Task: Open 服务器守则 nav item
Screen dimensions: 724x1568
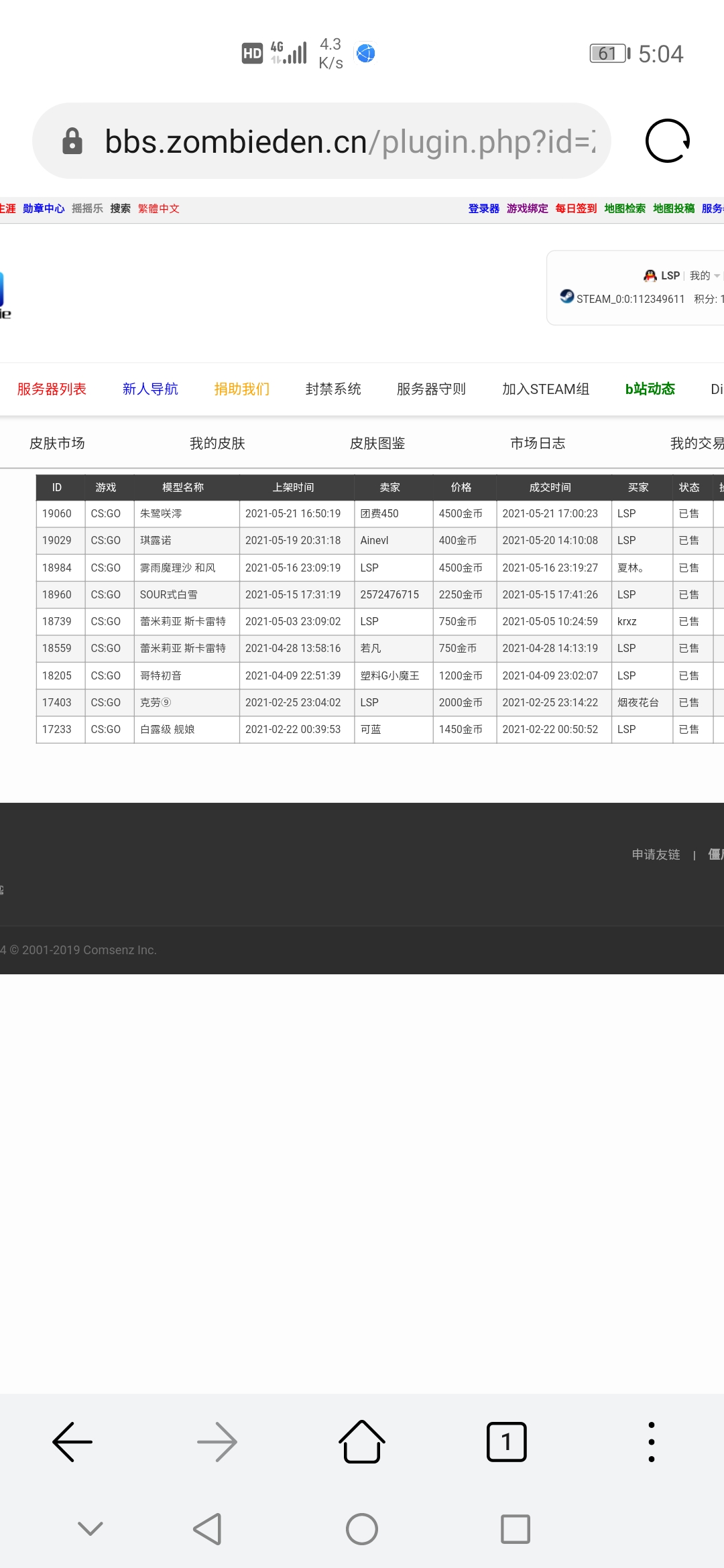Action: pos(431,389)
